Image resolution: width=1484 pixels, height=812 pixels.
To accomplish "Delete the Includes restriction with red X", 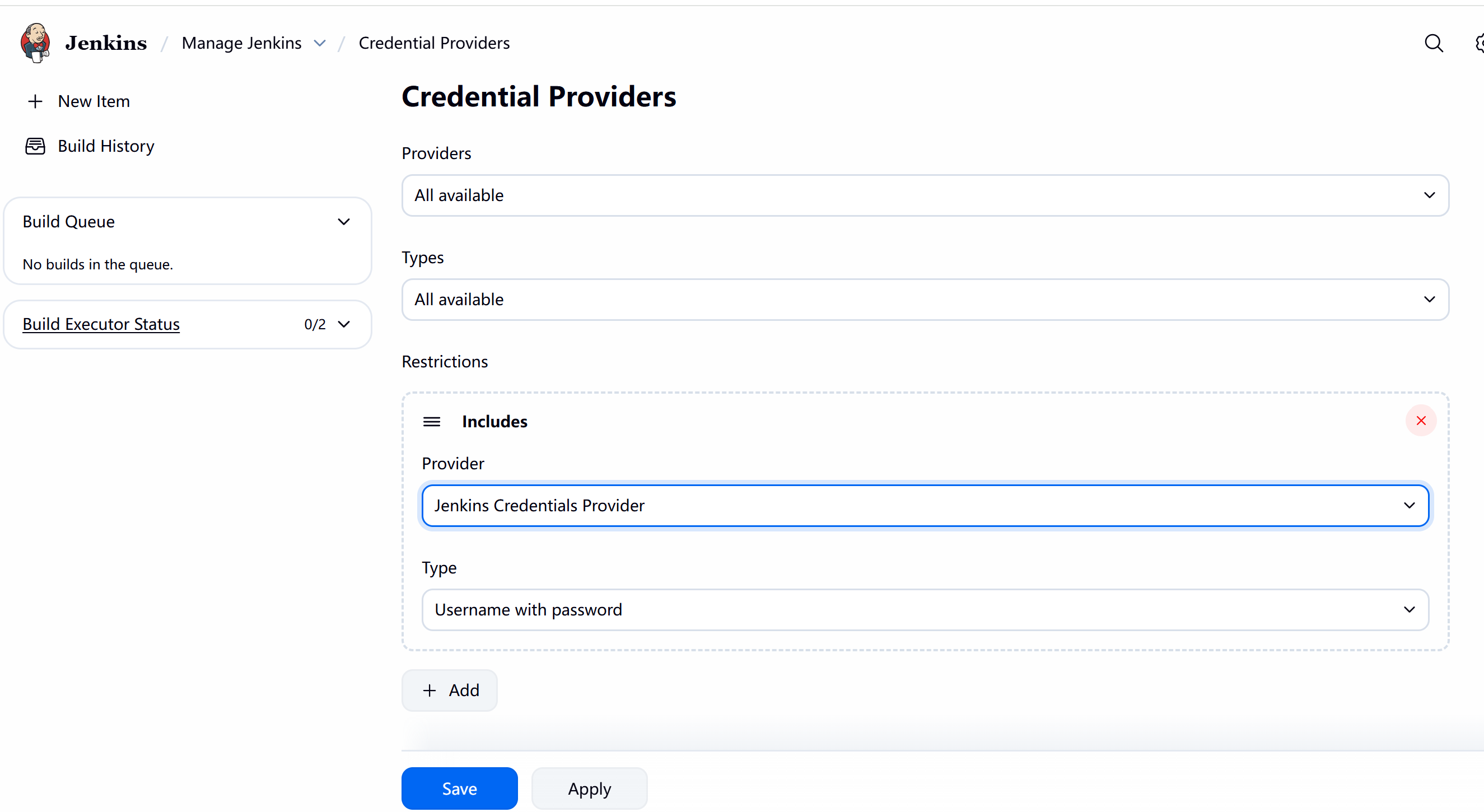I will (1421, 421).
